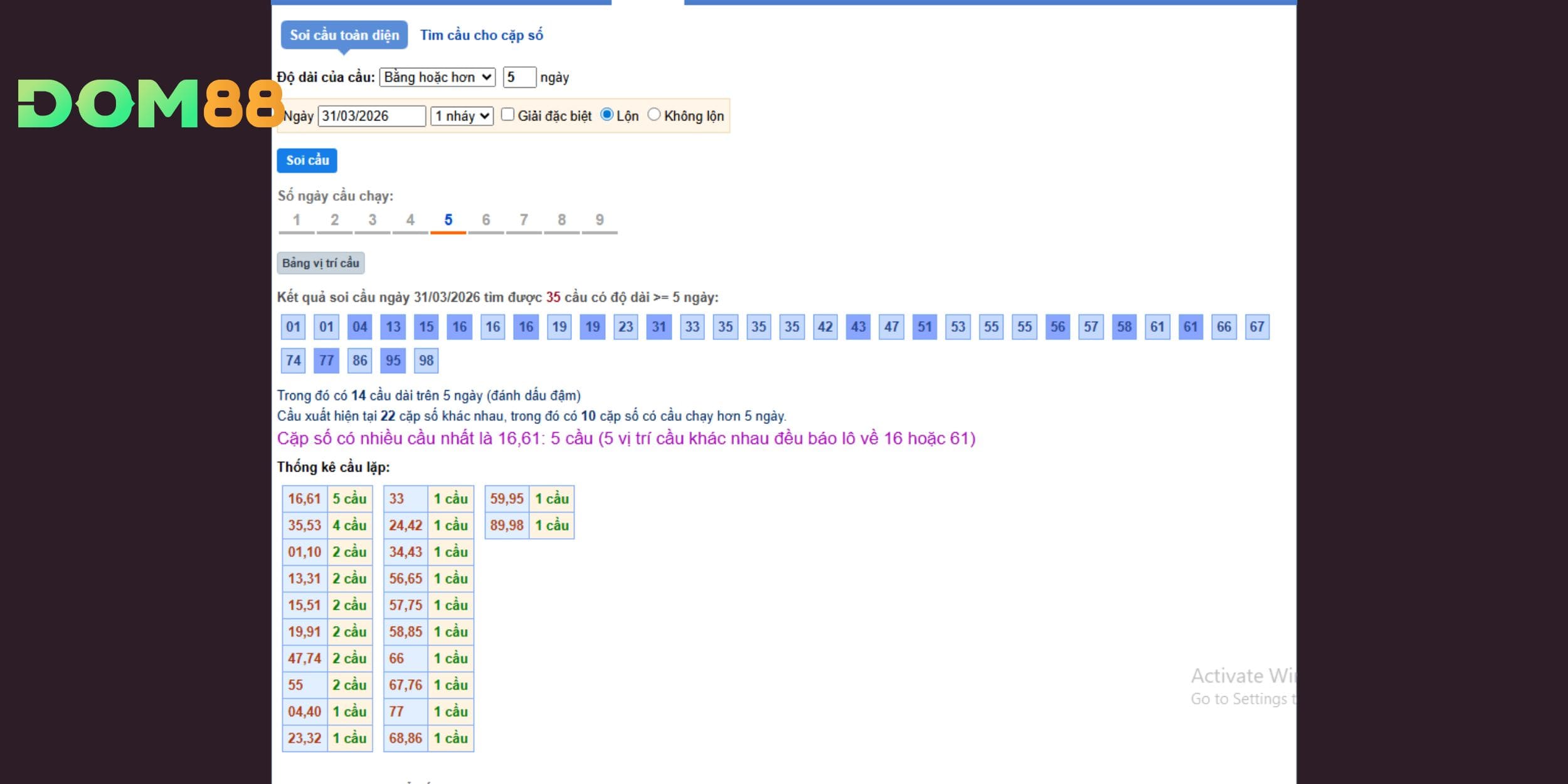Open Bảng vị trí cầu button
This screenshot has width=1568, height=784.
pyautogui.click(x=320, y=263)
